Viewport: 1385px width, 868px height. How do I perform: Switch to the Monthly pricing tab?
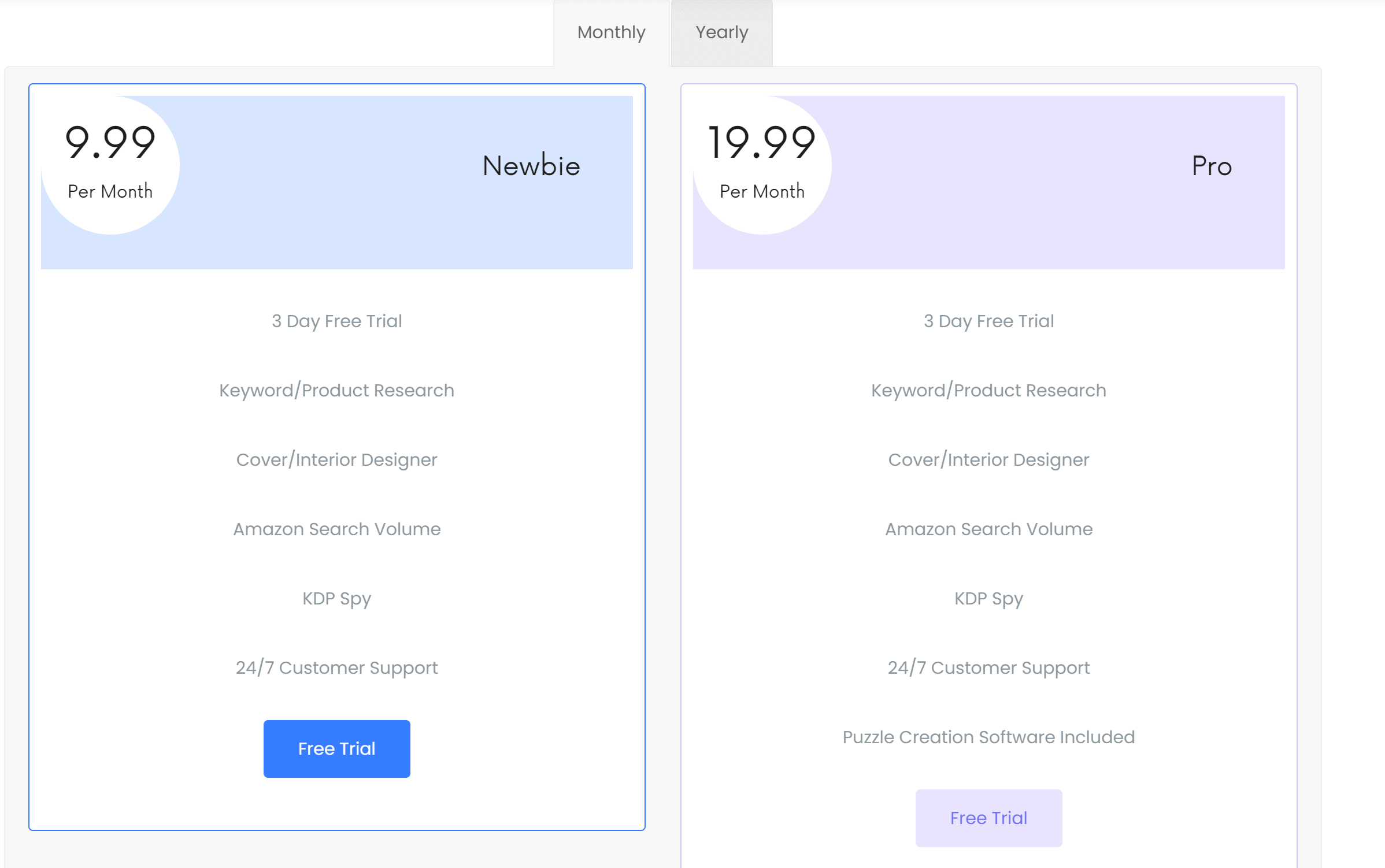click(x=611, y=32)
